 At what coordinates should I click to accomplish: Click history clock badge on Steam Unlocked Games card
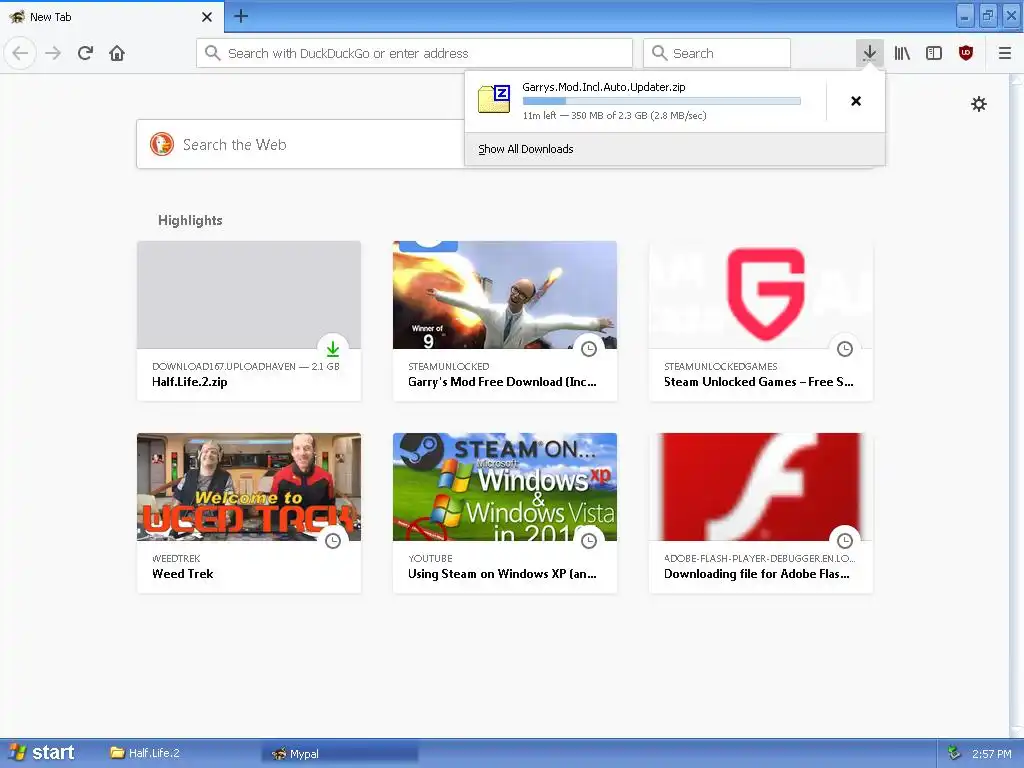pyautogui.click(x=845, y=349)
